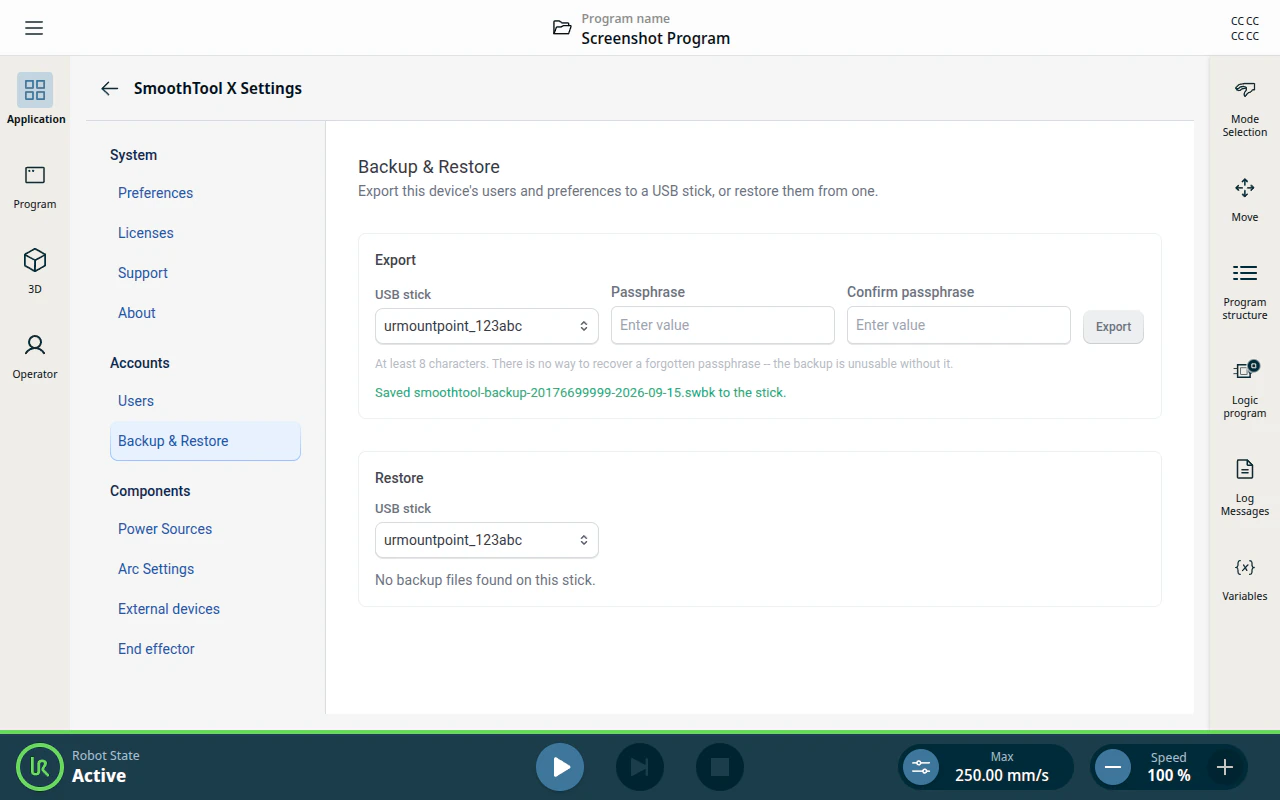
Task: Show the Program structure panel
Action: [1245, 291]
